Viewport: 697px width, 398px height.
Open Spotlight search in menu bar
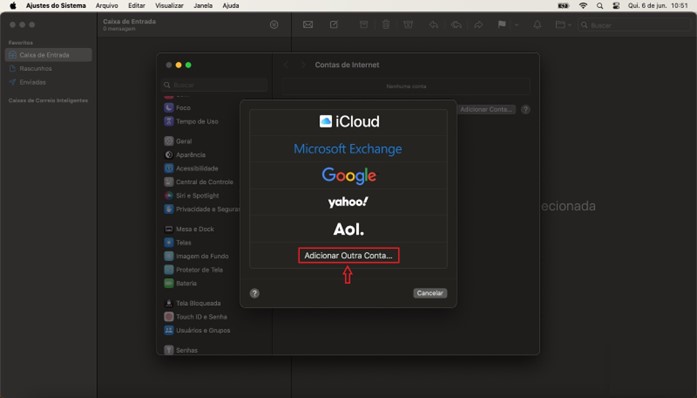pyautogui.click(x=600, y=6)
